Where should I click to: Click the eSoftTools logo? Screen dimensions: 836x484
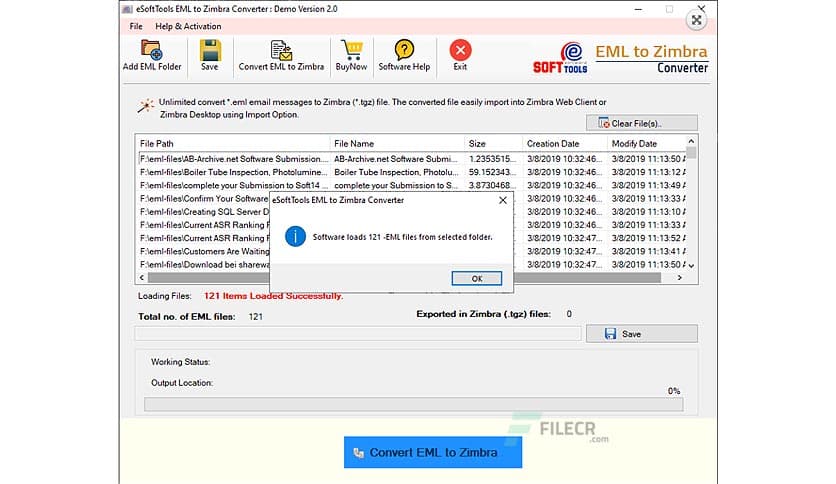[560, 58]
